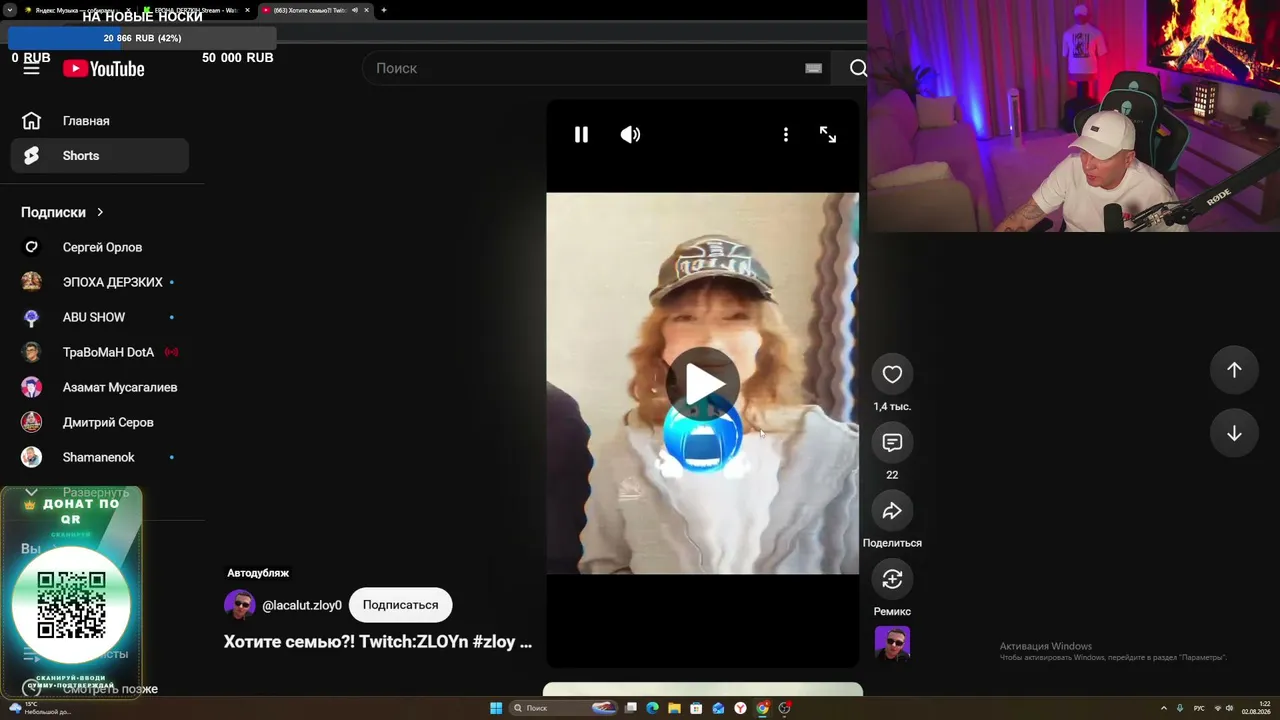The width and height of the screenshot is (1280, 720).
Task: Click the magnifier search button
Action: [858, 68]
